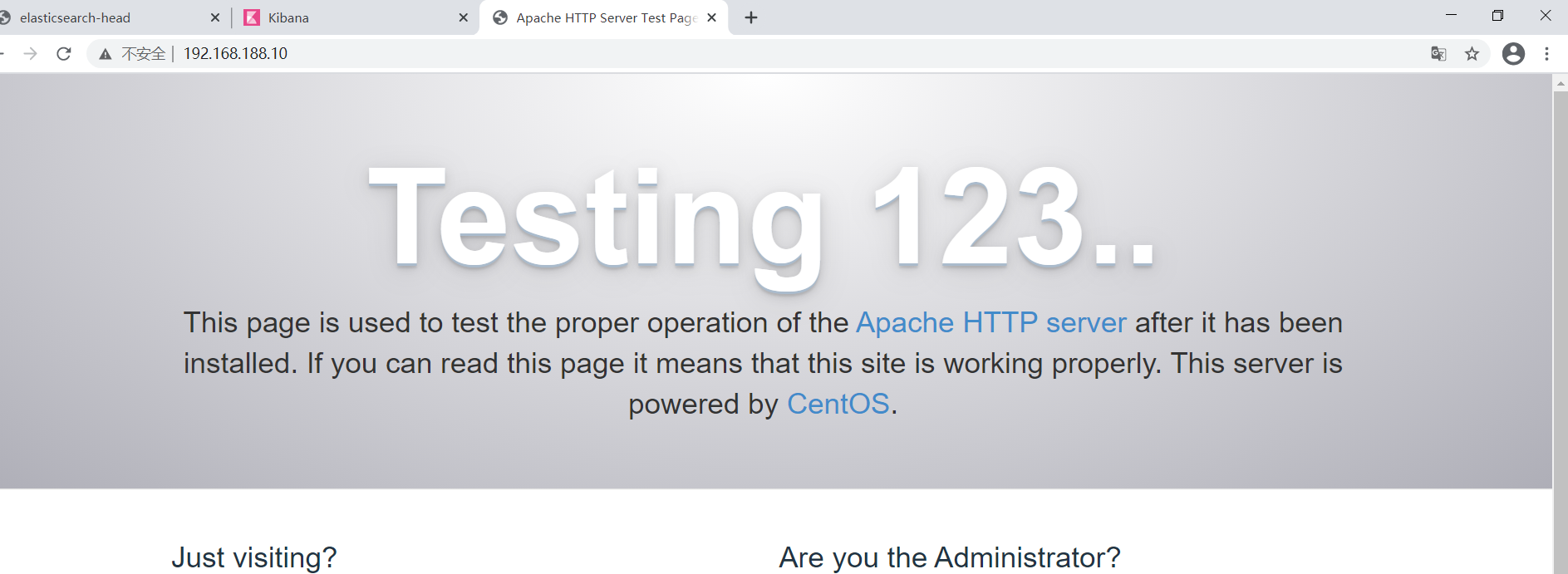Minimize the browser window
This screenshot has height=574, width=1568.
coord(1451,15)
